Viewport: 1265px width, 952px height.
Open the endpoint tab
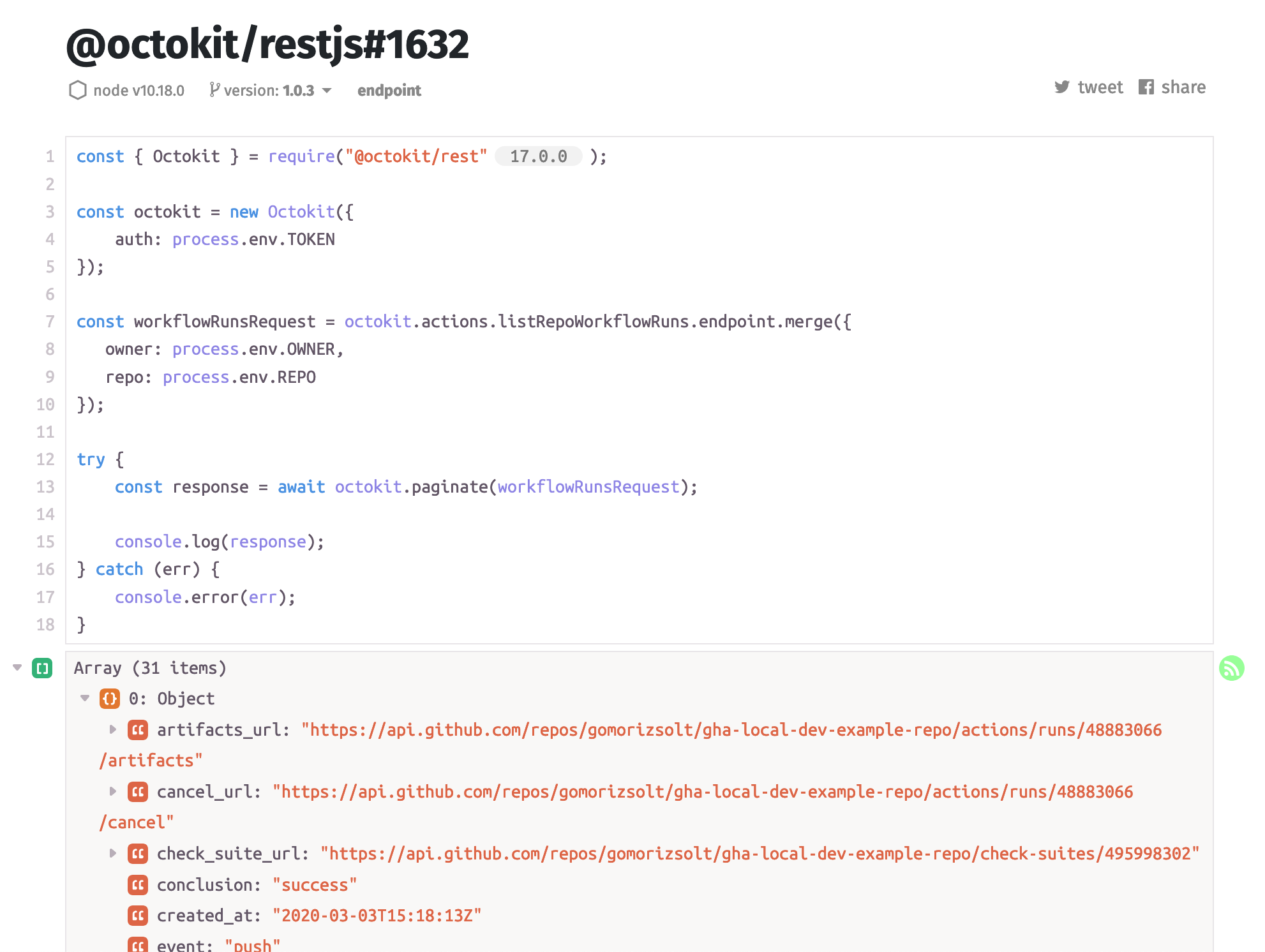[389, 90]
